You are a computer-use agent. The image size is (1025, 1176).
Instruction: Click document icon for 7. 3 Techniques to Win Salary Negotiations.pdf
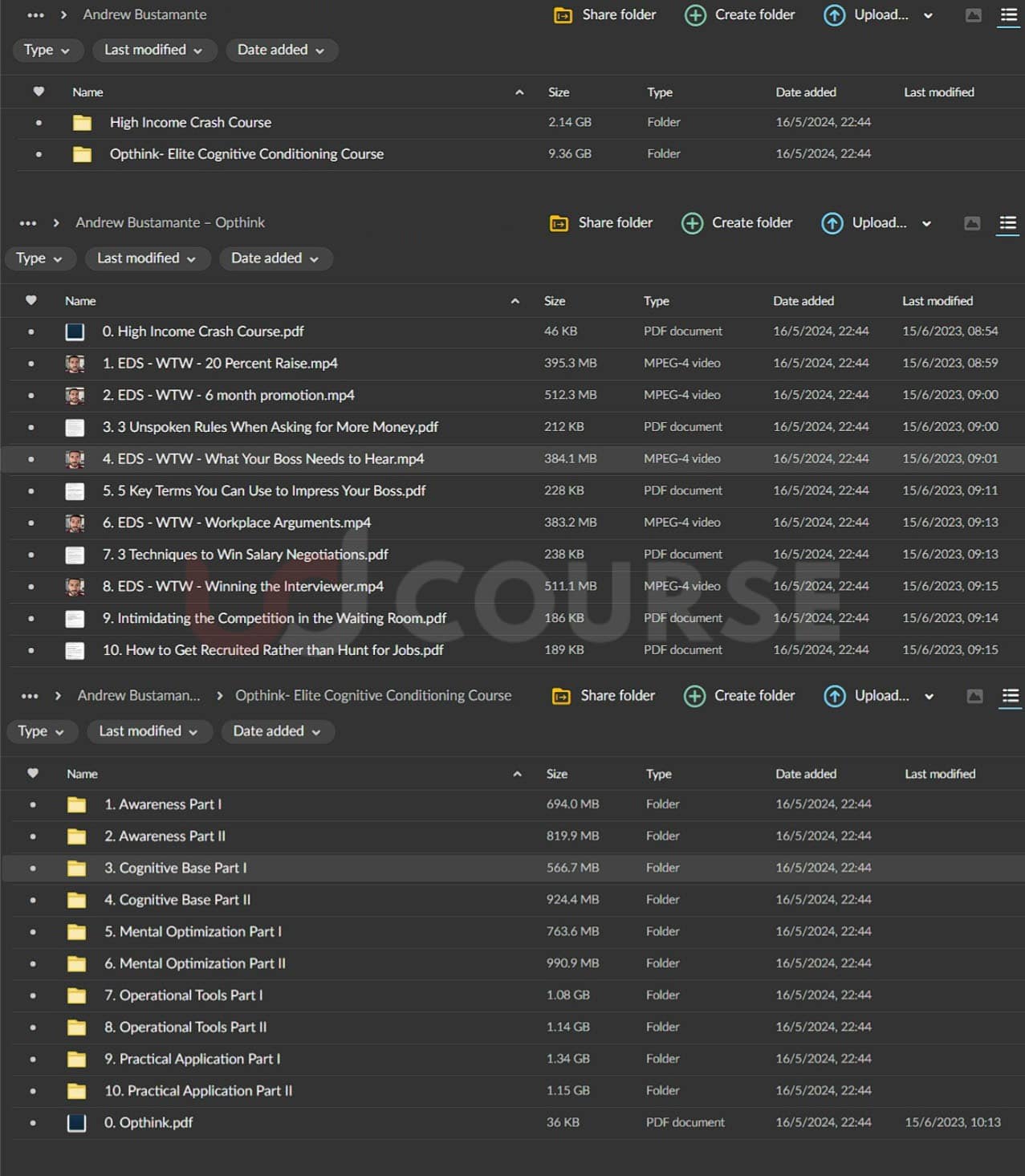(75, 555)
